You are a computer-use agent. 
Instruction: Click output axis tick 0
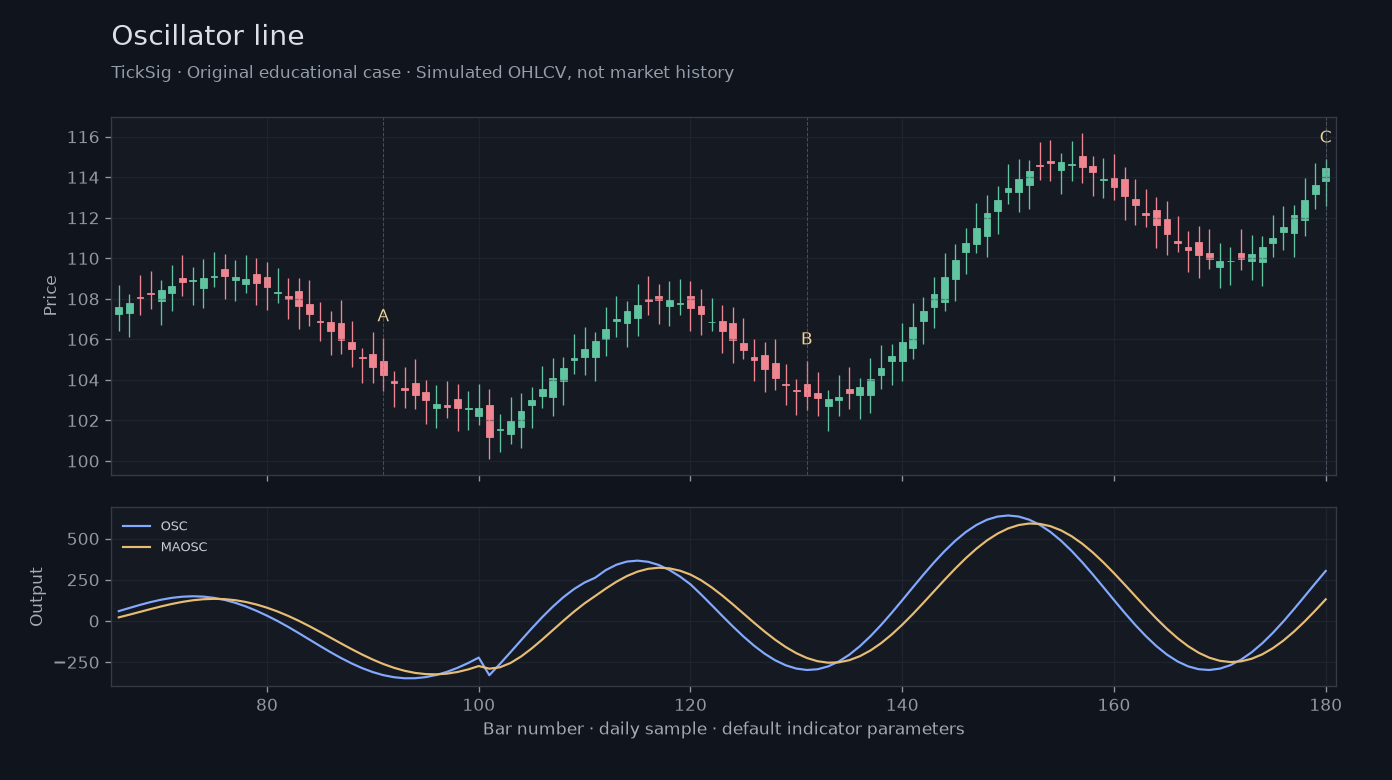pyautogui.click(x=94, y=622)
